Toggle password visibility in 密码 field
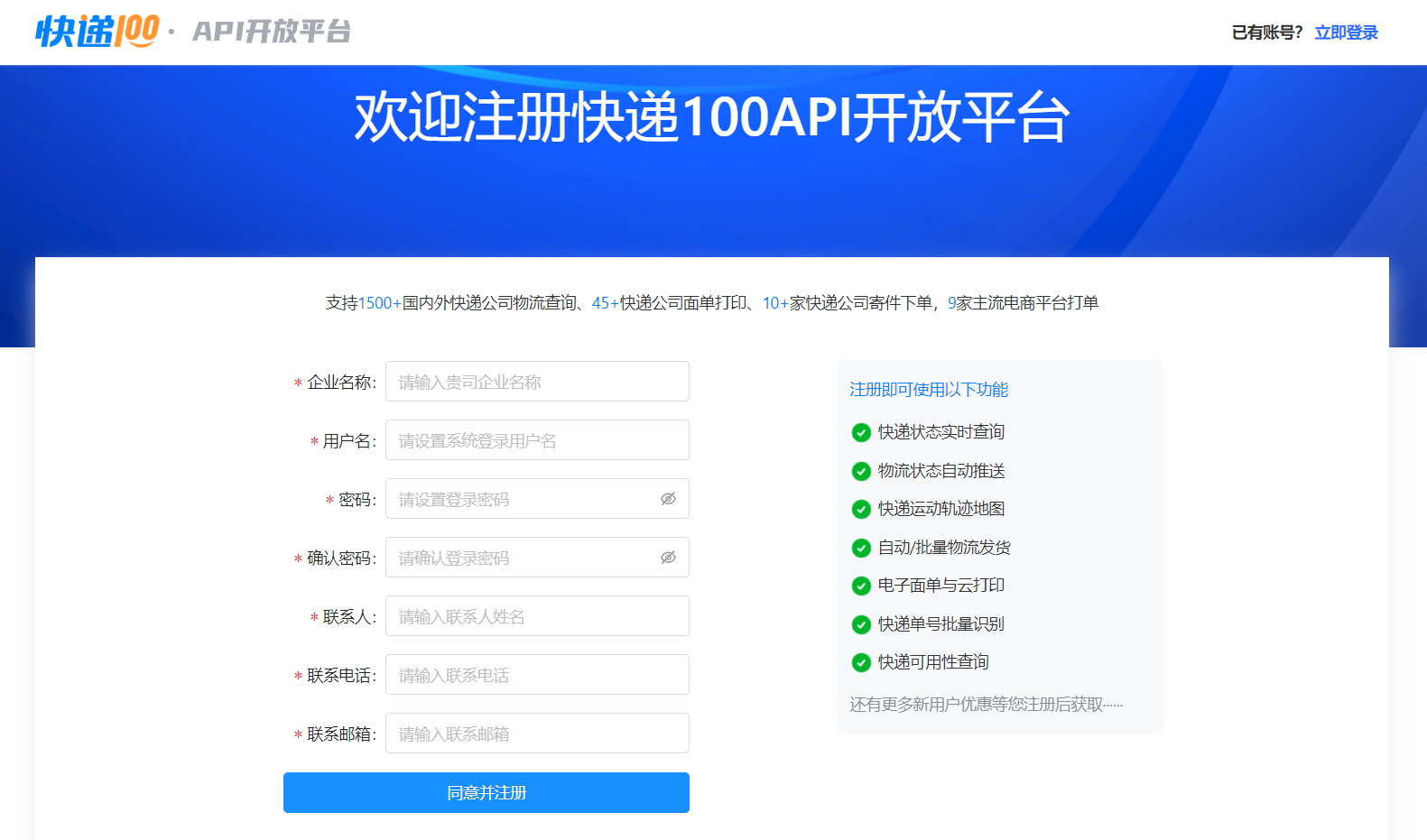This screenshot has width=1427, height=840. point(668,499)
